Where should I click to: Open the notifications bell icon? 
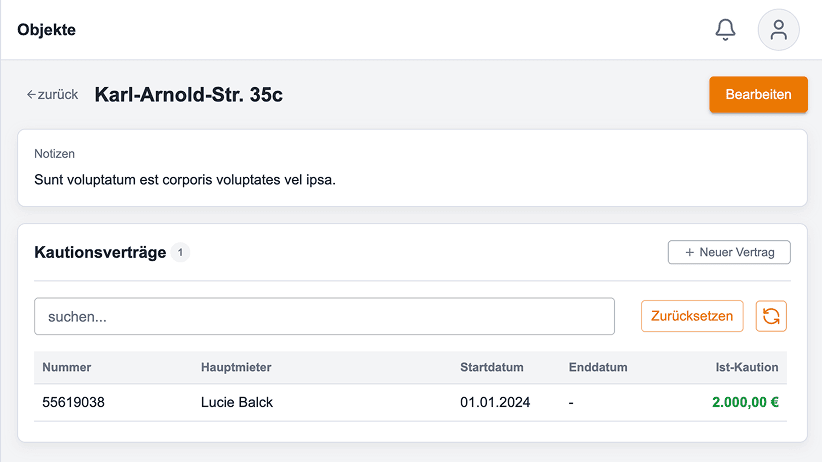click(725, 29)
